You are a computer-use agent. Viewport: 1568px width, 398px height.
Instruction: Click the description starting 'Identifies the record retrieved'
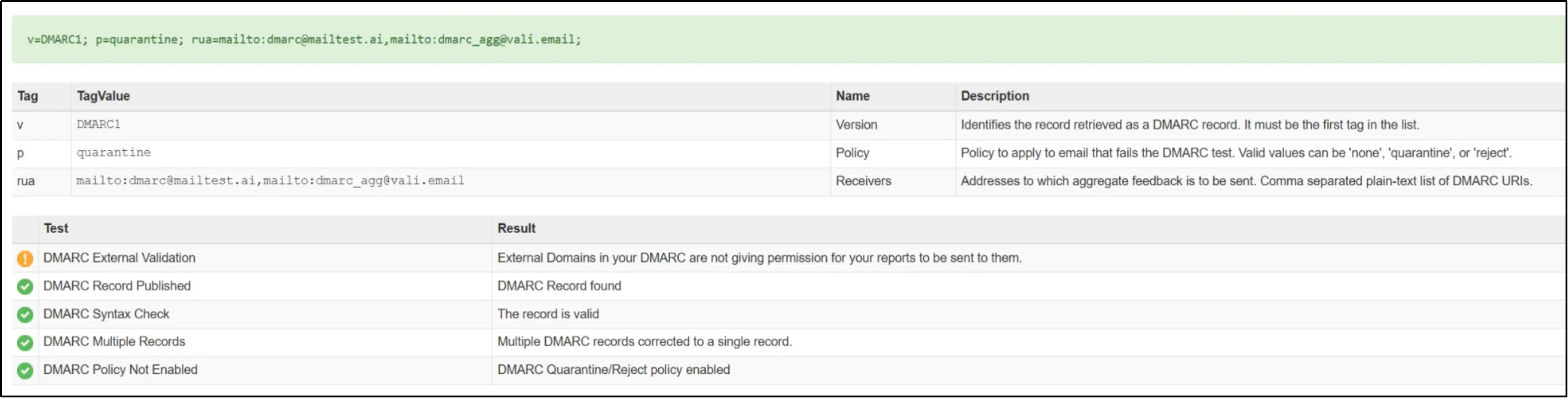click(x=1189, y=125)
